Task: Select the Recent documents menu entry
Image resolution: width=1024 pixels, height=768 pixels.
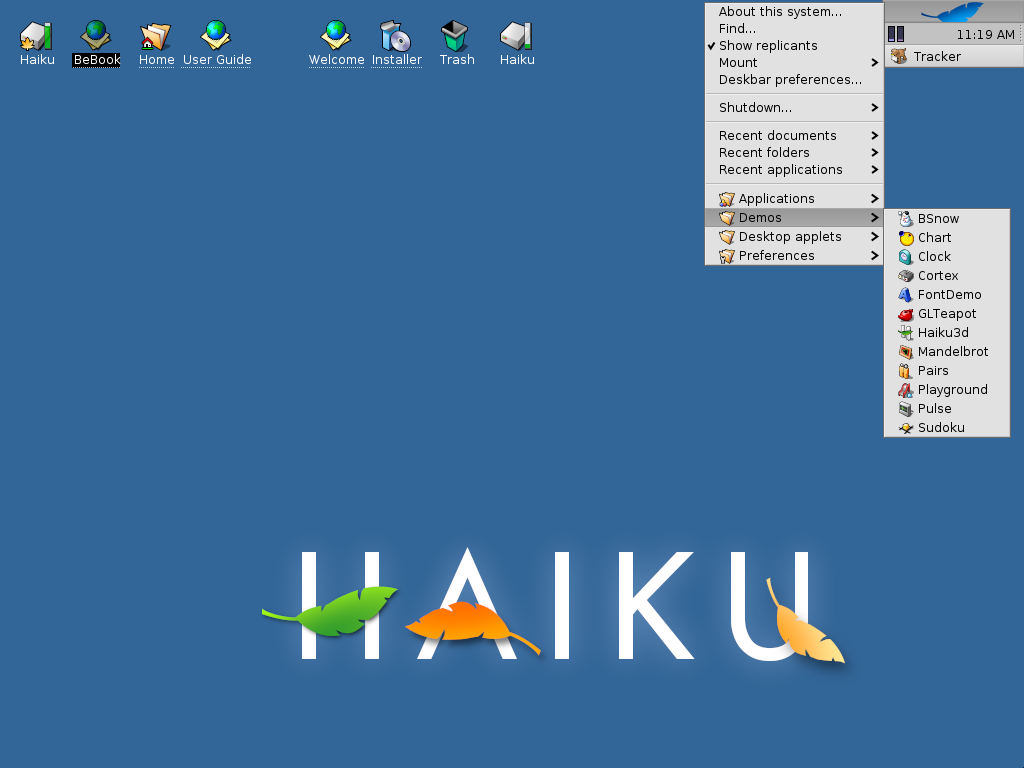Action: coord(794,135)
